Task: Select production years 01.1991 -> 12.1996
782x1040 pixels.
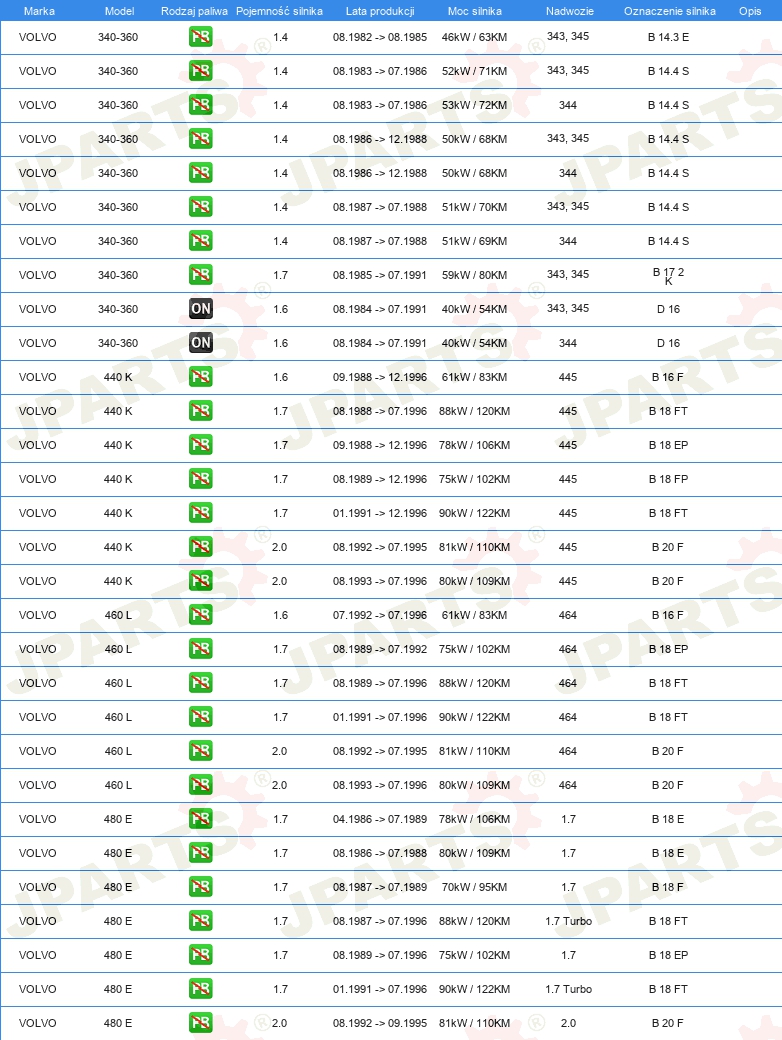Action: [x=380, y=513]
